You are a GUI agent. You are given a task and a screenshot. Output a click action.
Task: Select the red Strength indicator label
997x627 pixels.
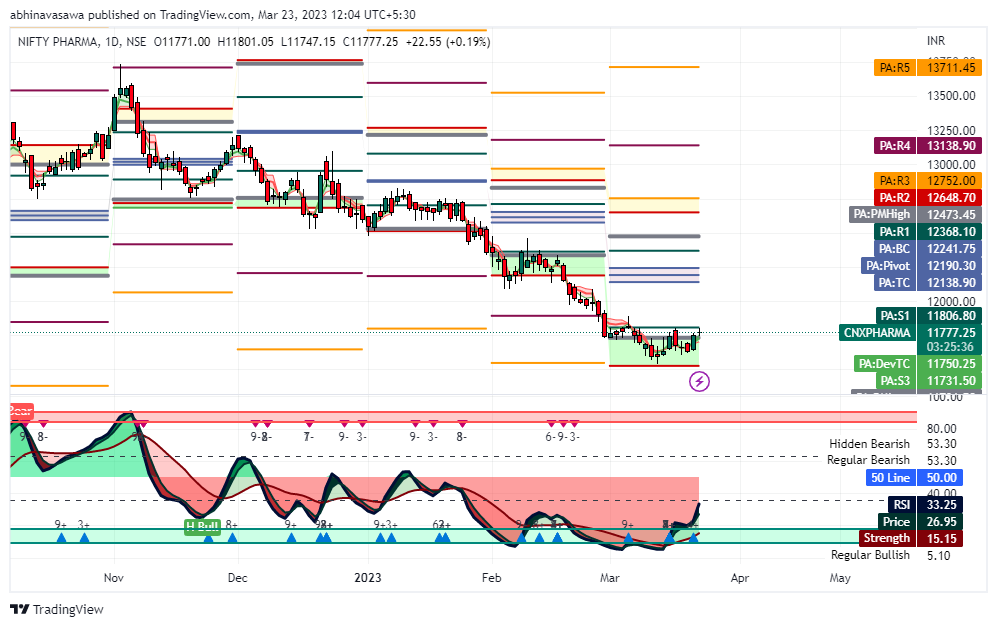coord(887,538)
